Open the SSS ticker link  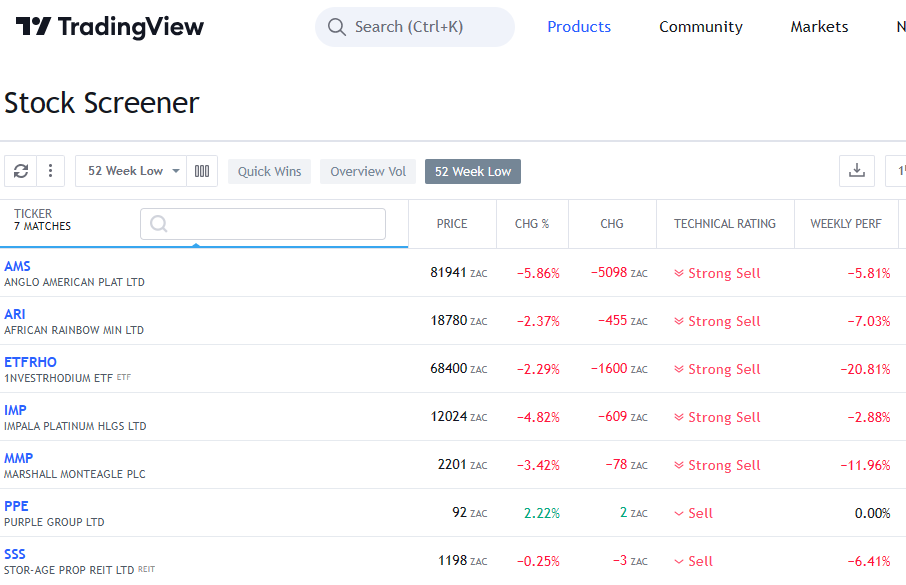pyautogui.click(x=15, y=554)
